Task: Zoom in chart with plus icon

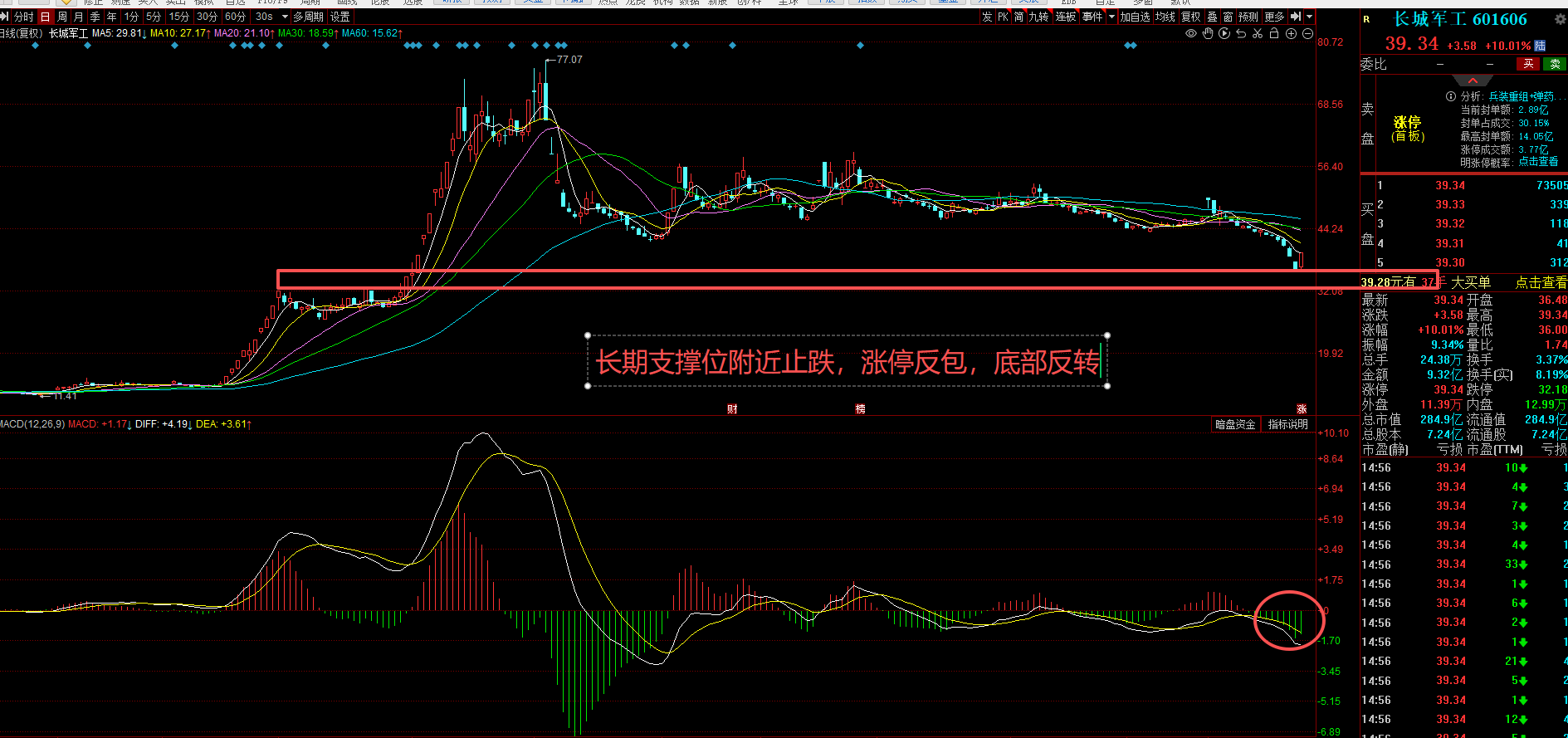Action: 1291,33
